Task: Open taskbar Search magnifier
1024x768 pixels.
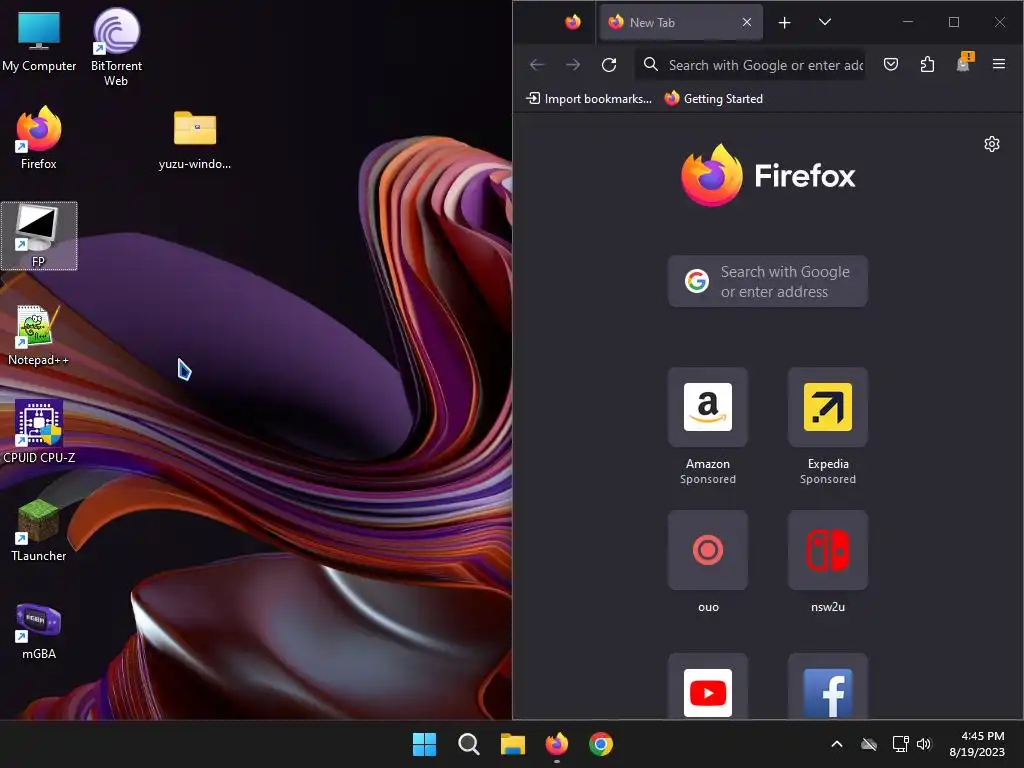Action: (468, 744)
